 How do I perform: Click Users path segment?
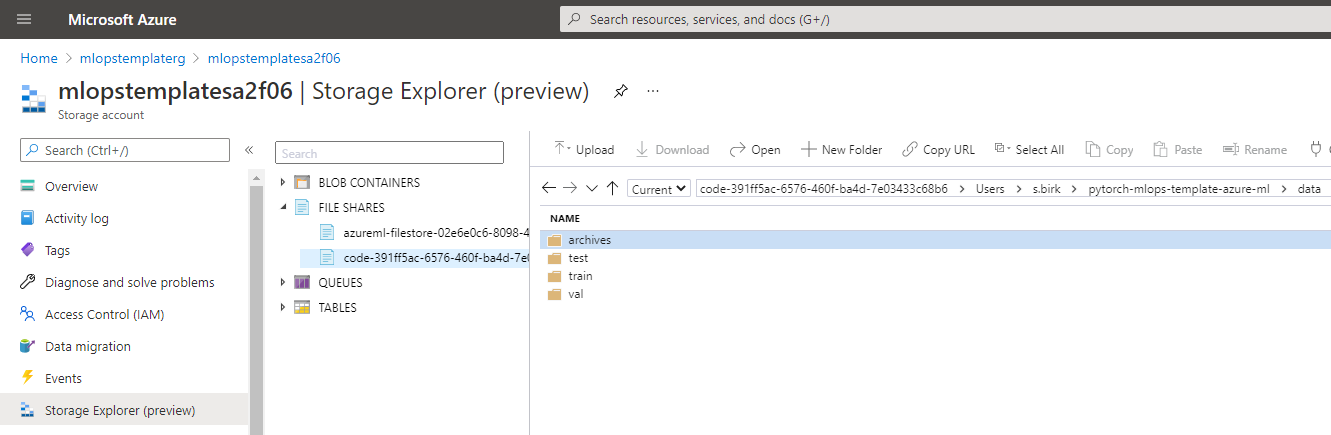tap(990, 189)
